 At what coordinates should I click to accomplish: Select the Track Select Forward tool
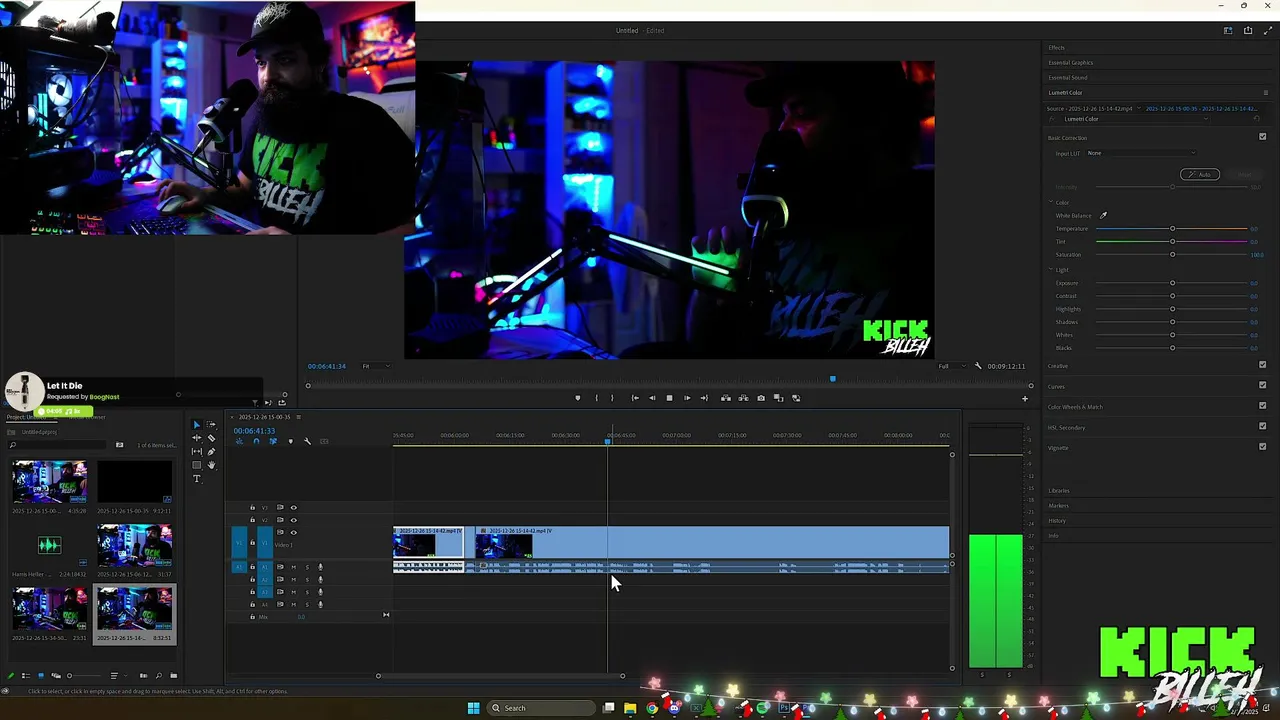(210, 424)
